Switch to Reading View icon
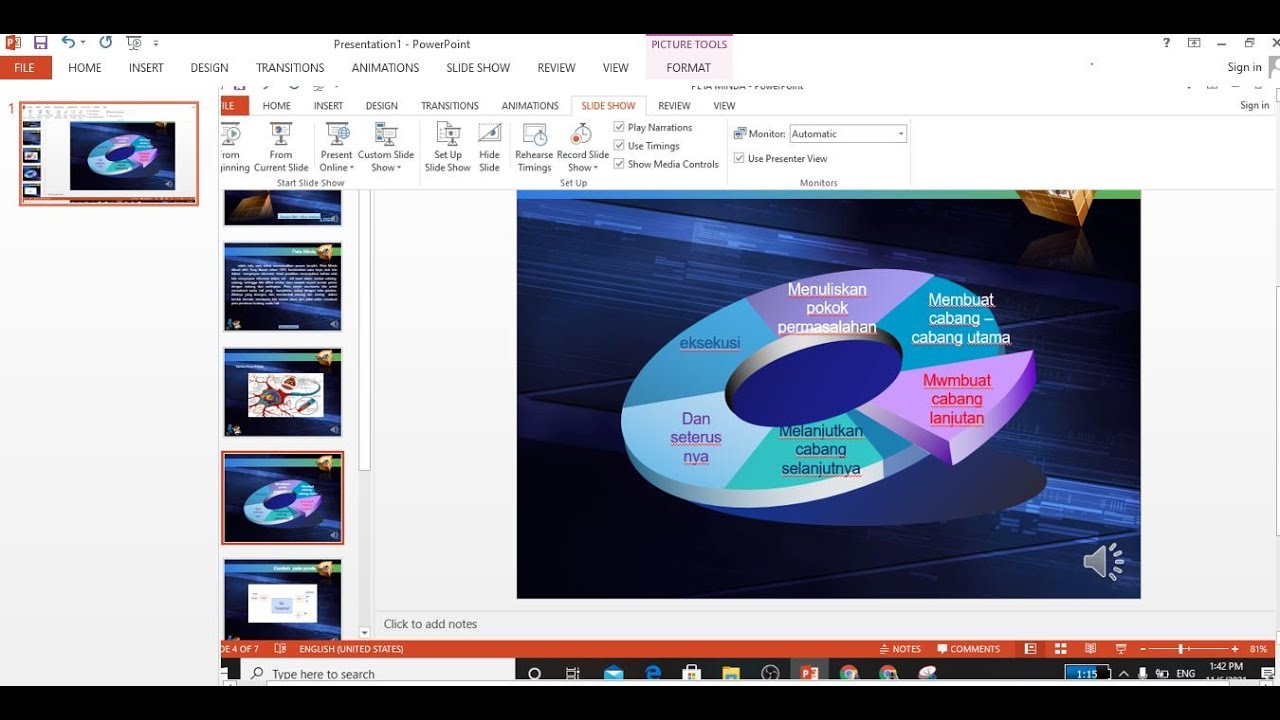Screen dimensions: 1280x720 (1090, 649)
